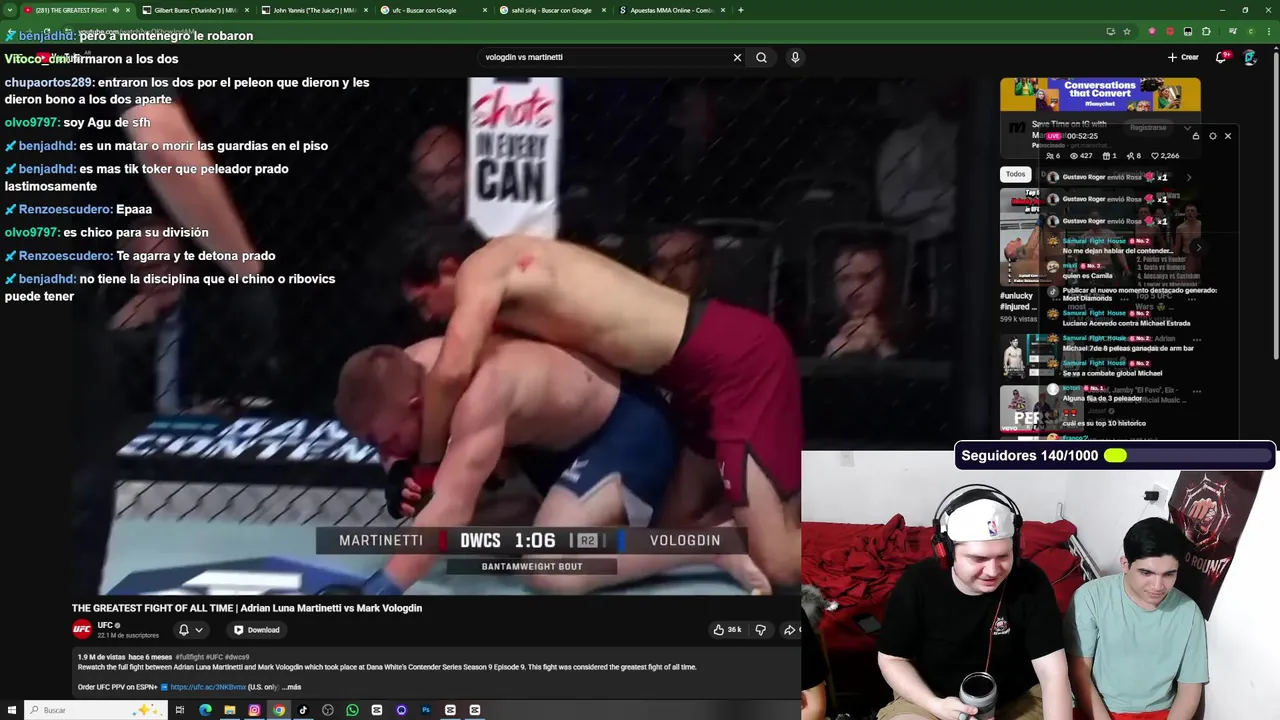Expand UFC notification bell dropdown
Viewport: 1280px width, 720px height.
190,630
